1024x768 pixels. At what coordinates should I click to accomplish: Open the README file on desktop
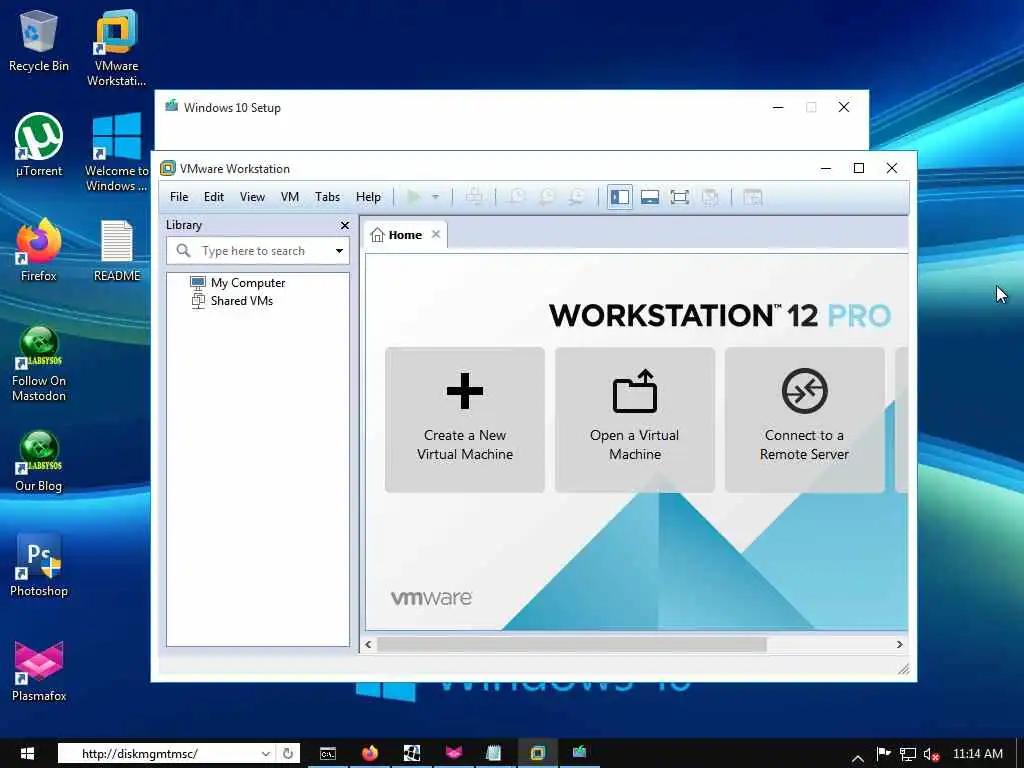click(116, 251)
